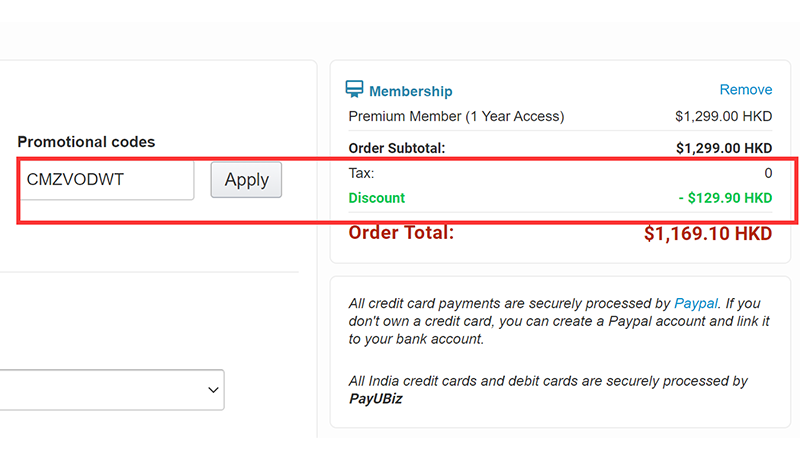
Task: Open the Paypal link
Action: click(696, 302)
